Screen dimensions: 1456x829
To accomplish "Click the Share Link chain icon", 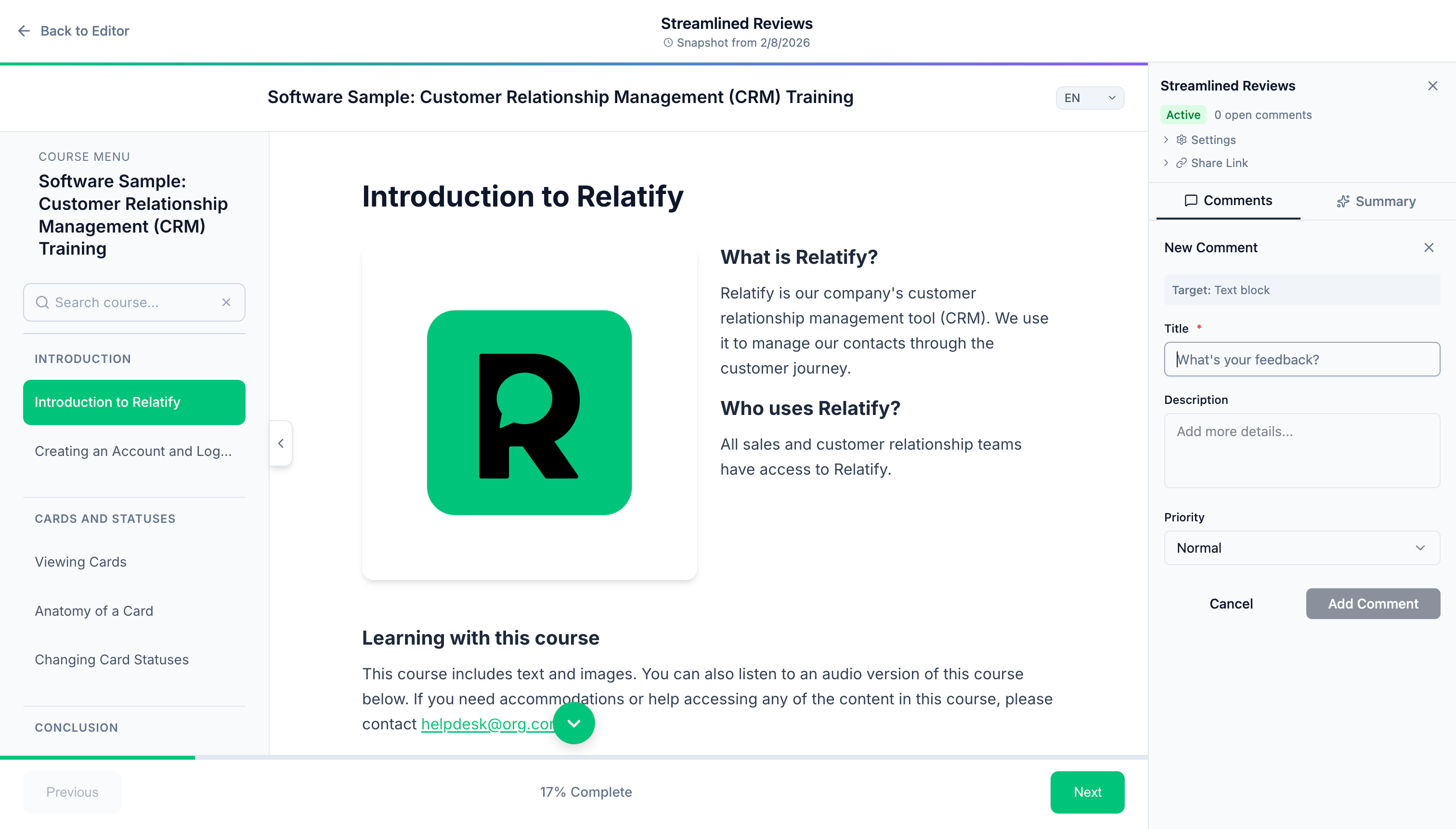I will (1181, 163).
